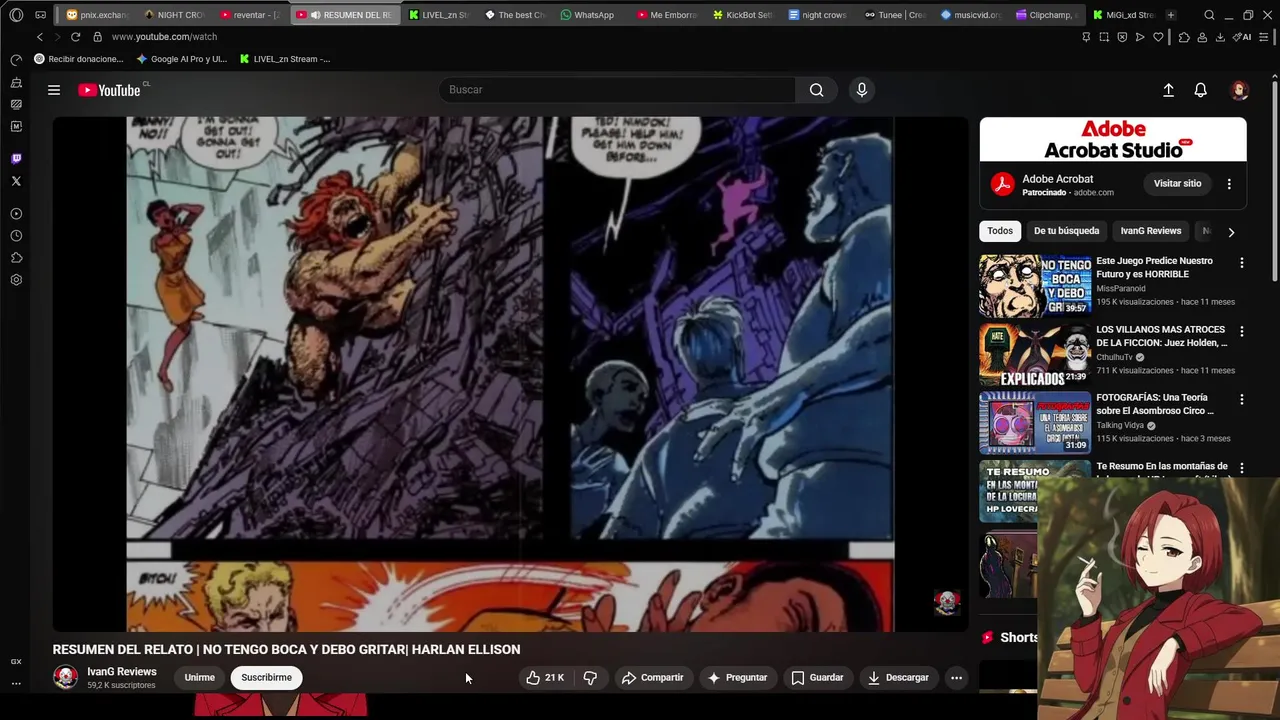Click the Suscribirme button
Viewport: 1280px width, 720px height.
(x=266, y=678)
